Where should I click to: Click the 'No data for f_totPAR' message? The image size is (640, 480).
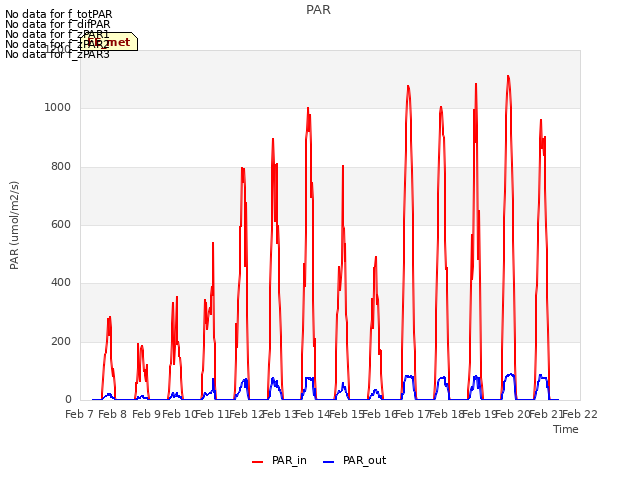(x=58, y=14)
